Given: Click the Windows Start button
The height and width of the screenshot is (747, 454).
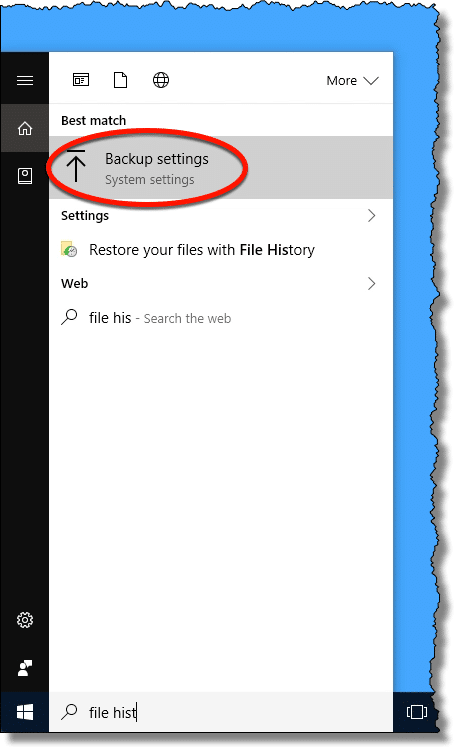Looking at the screenshot, I should point(25,712).
